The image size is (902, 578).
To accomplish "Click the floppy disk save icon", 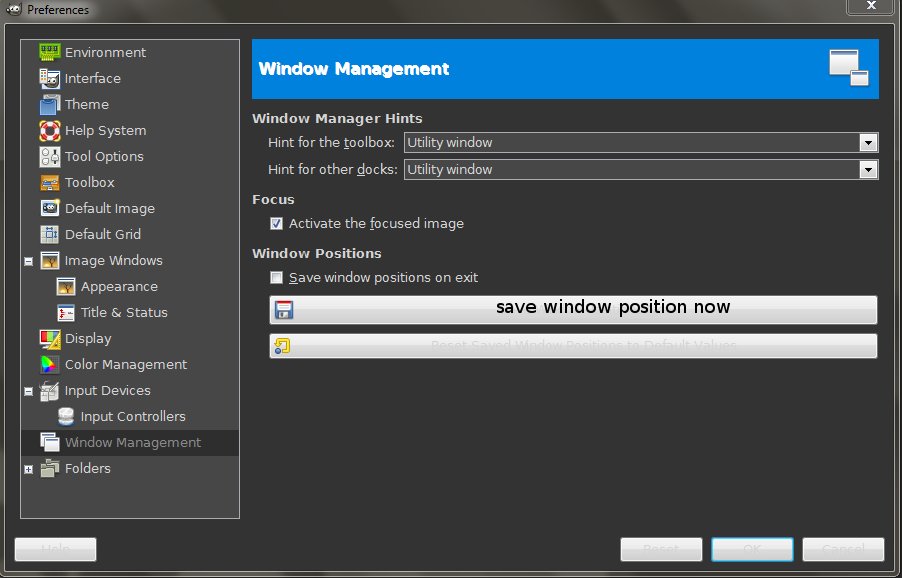I will pos(283,309).
